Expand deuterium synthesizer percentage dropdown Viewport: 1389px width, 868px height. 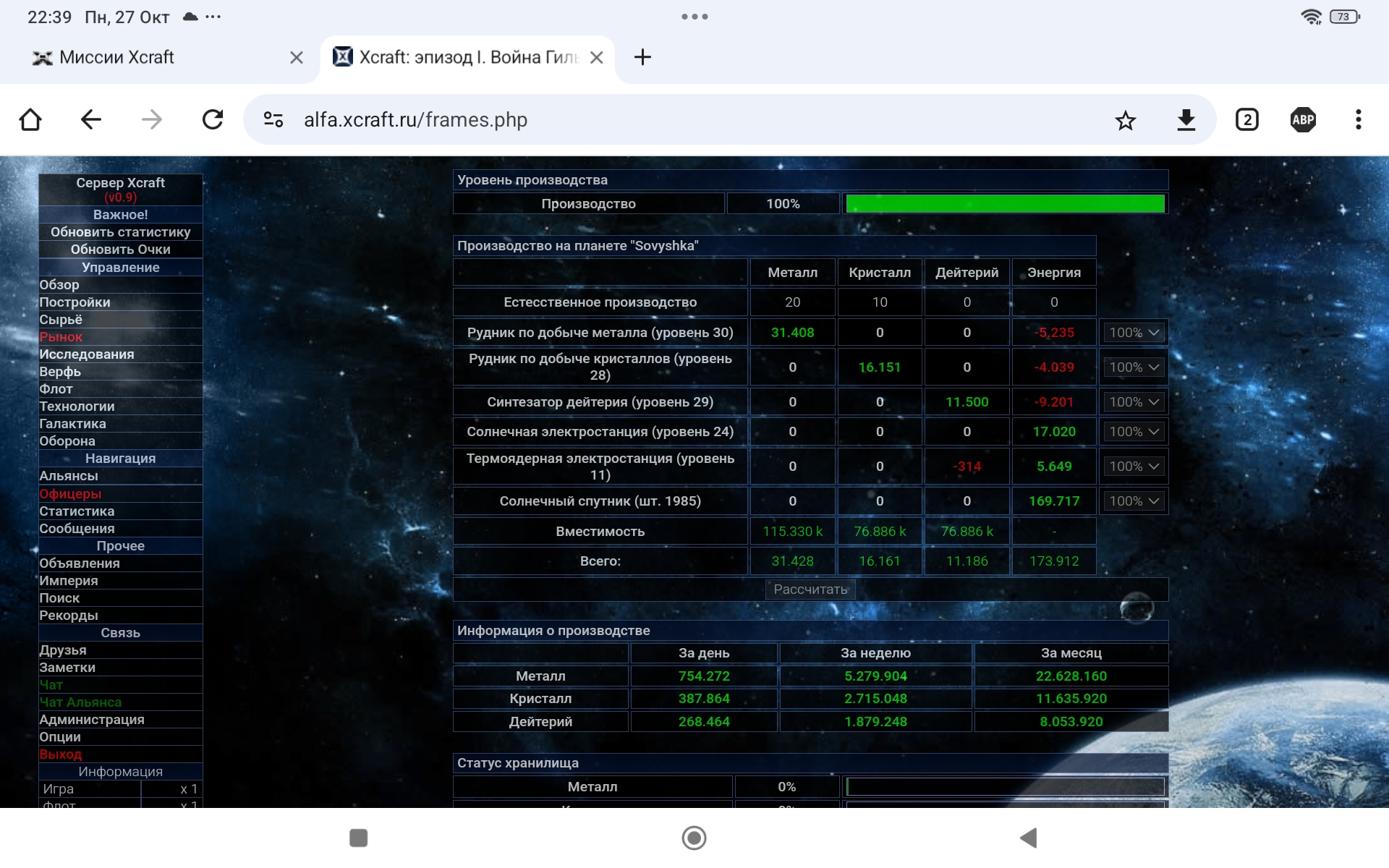1134,402
